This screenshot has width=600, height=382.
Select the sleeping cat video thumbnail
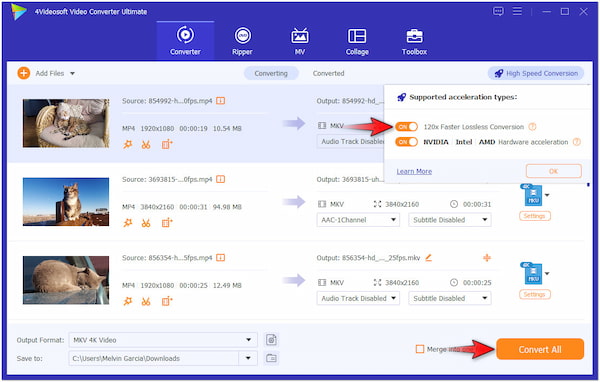pyautogui.click(x=66, y=280)
